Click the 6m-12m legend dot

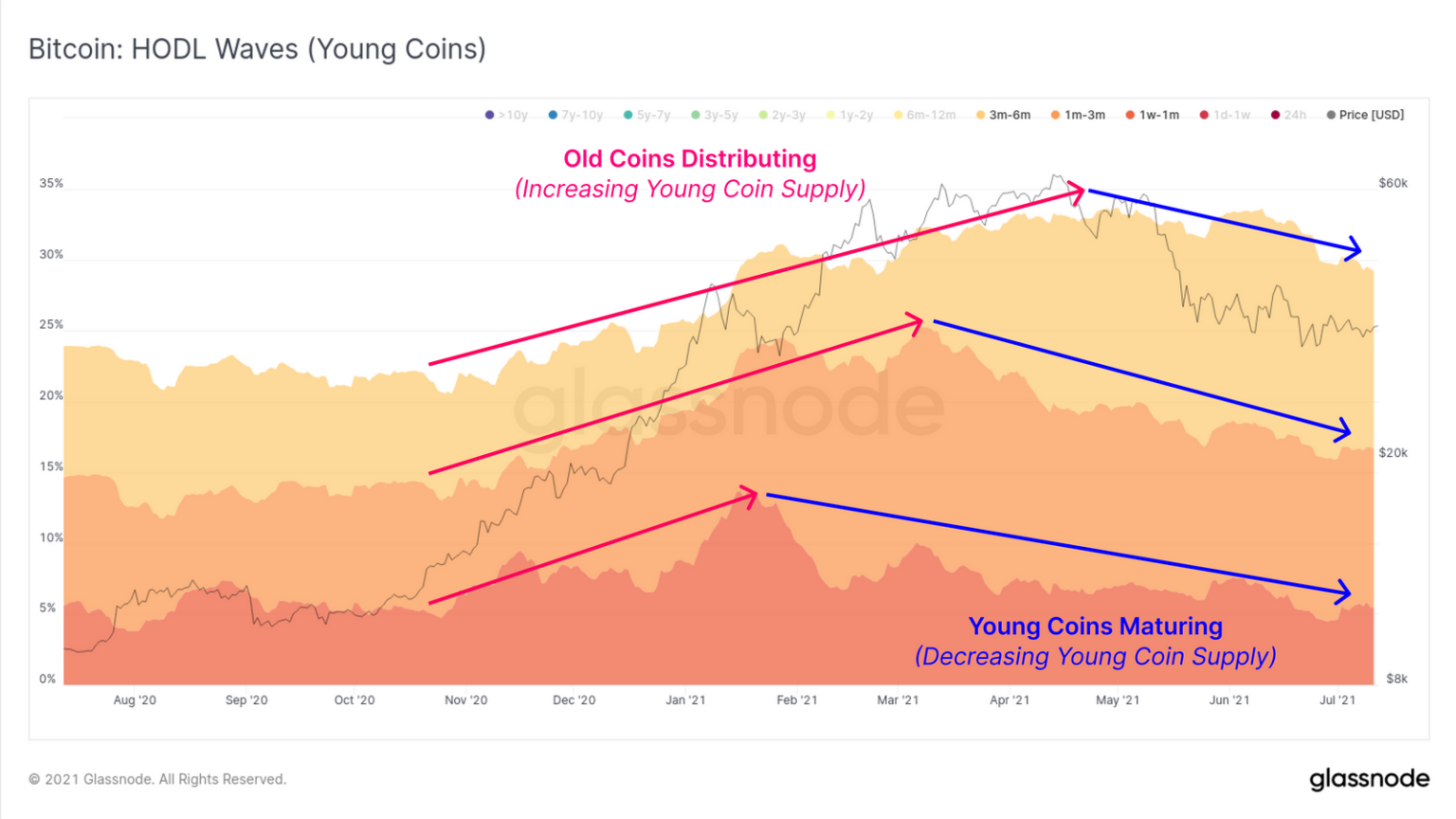(899, 115)
